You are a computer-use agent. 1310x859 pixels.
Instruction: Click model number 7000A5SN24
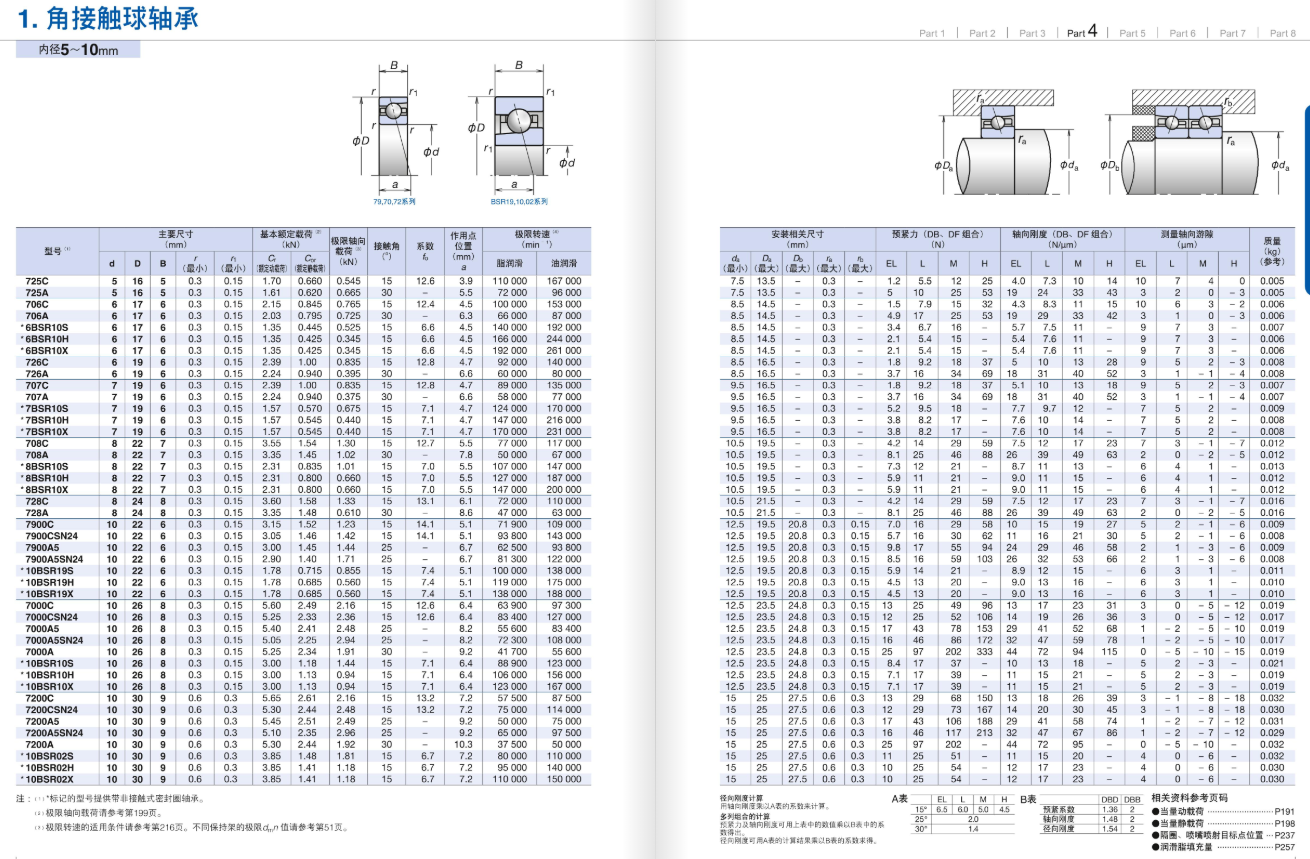click(54, 640)
